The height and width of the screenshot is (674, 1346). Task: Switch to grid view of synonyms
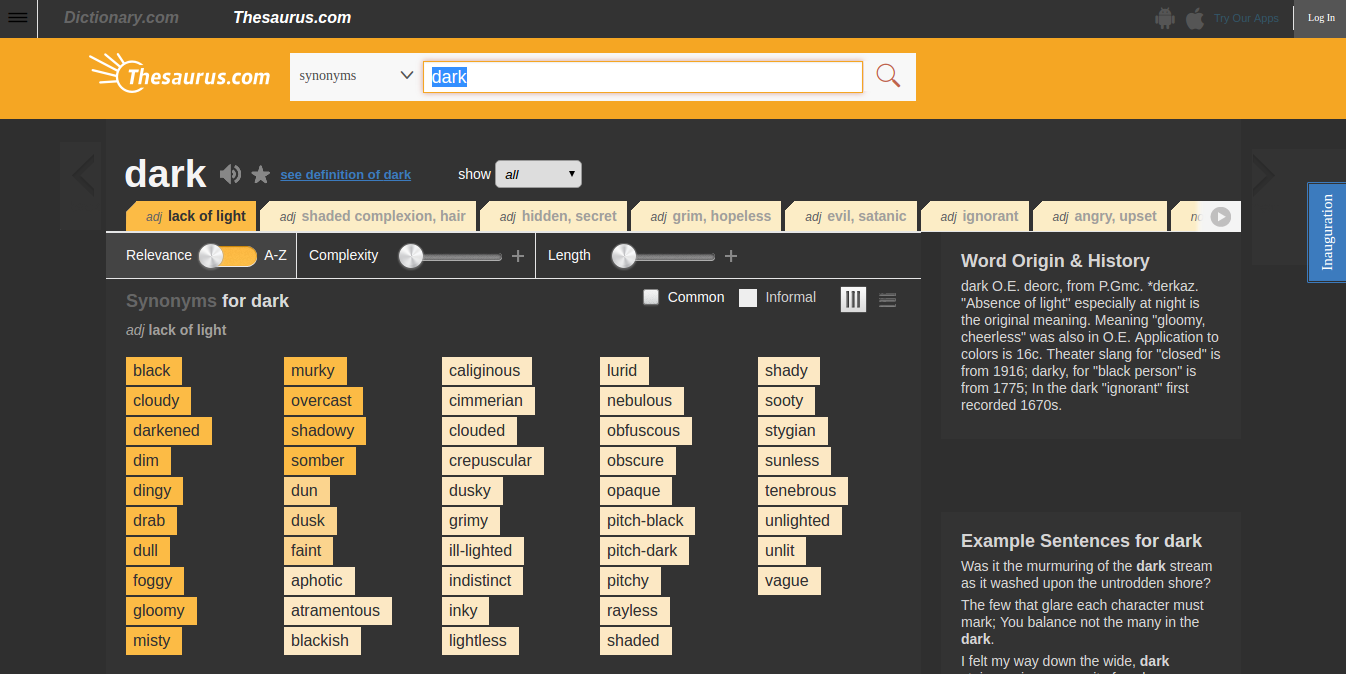[x=853, y=299]
